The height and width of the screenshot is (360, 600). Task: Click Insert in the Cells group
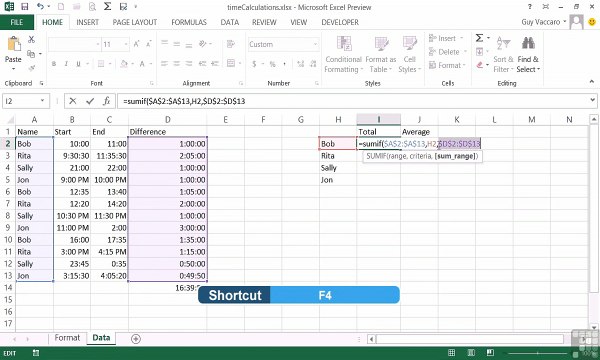(x=446, y=38)
